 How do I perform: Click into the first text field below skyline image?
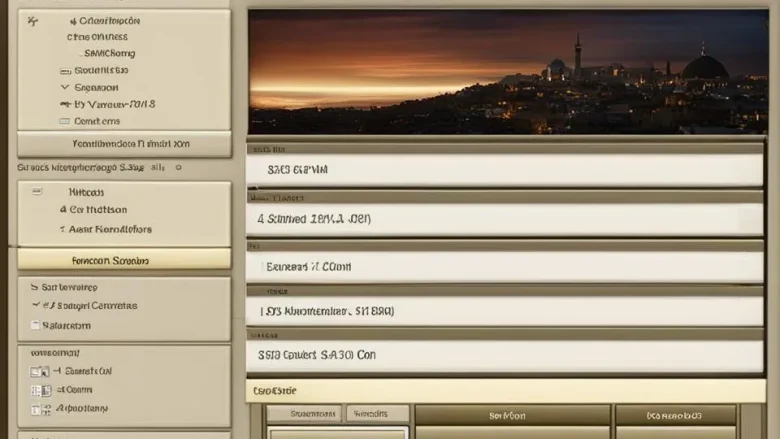[x=505, y=170]
